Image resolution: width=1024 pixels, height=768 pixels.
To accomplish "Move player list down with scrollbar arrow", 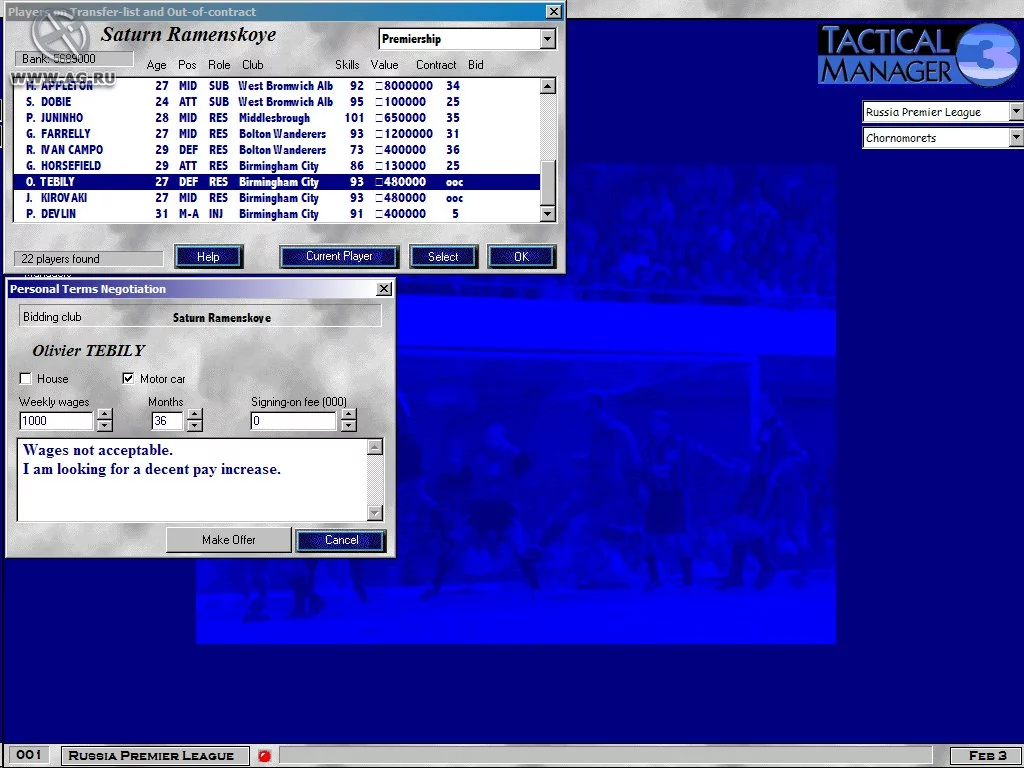I will pyautogui.click(x=548, y=214).
